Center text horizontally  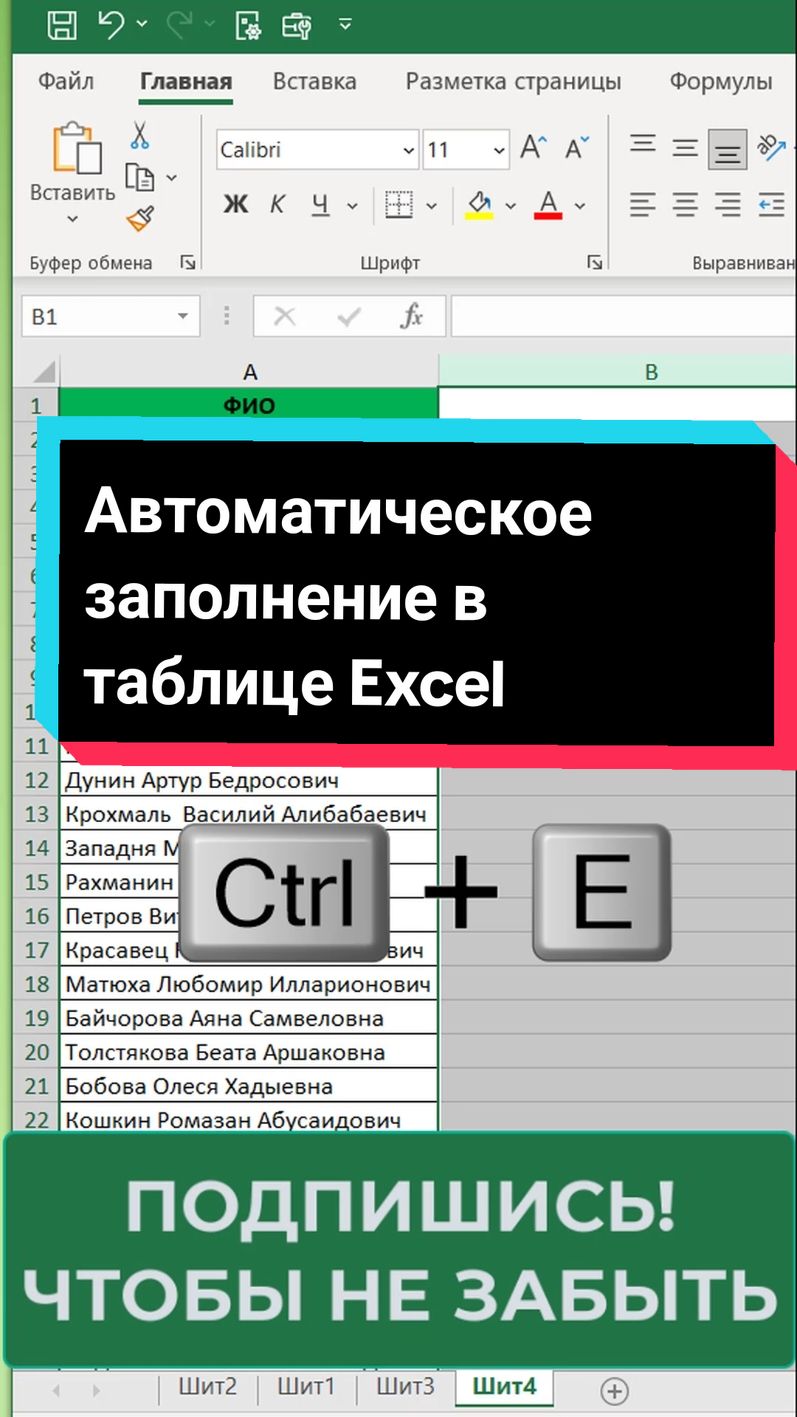coord(685,206)
